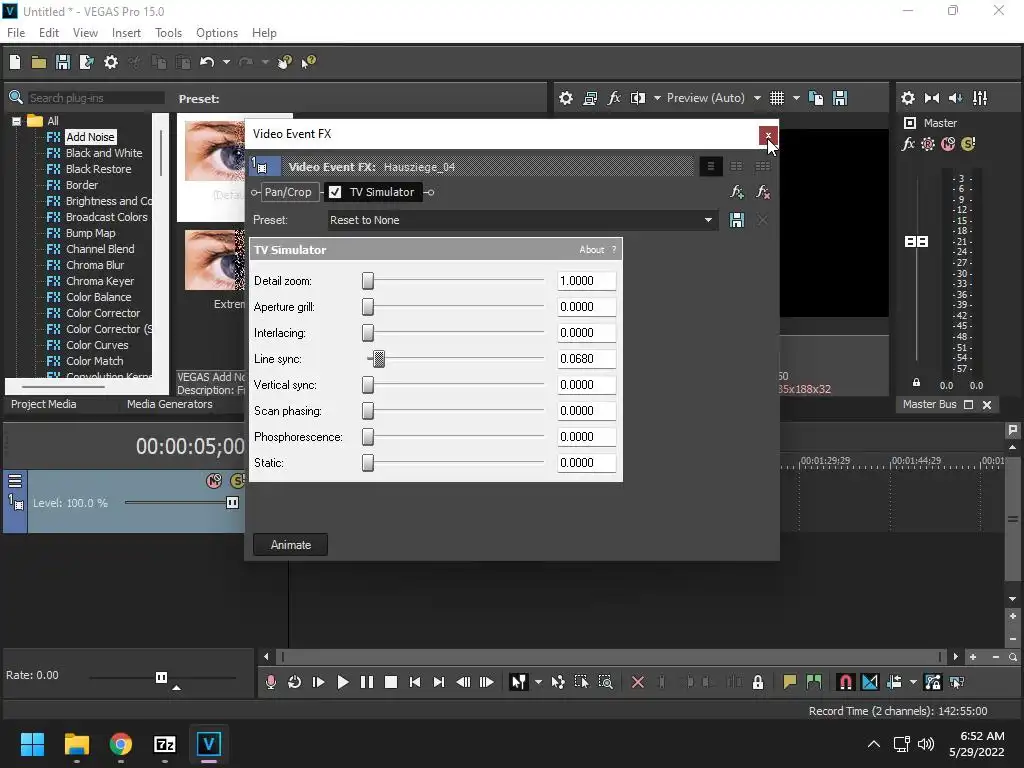The height and width of the screenshot is (768, 1024).
Task: Open Windows Start menu
Action: [x=32, y=744]
